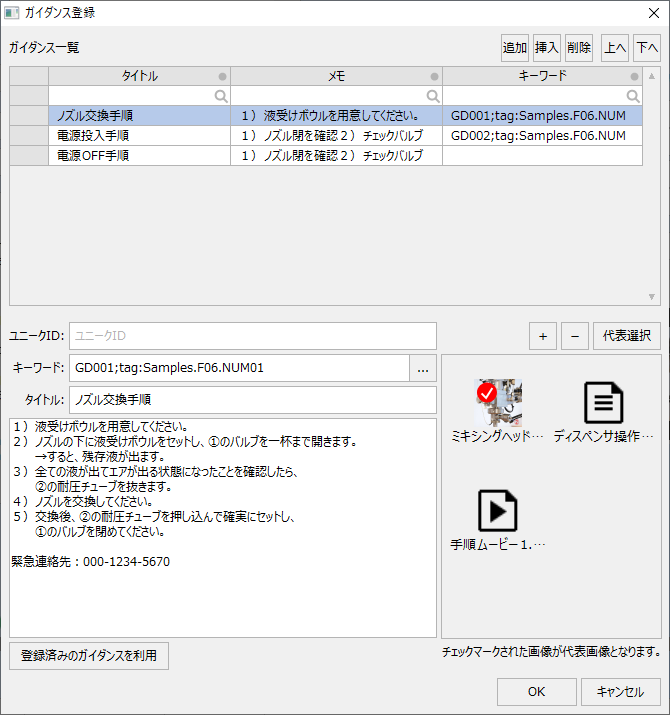Click the red checkmark on the image
Image resolution: width=670 pixels, height=715 pixels.
click(x=487, y=393)
